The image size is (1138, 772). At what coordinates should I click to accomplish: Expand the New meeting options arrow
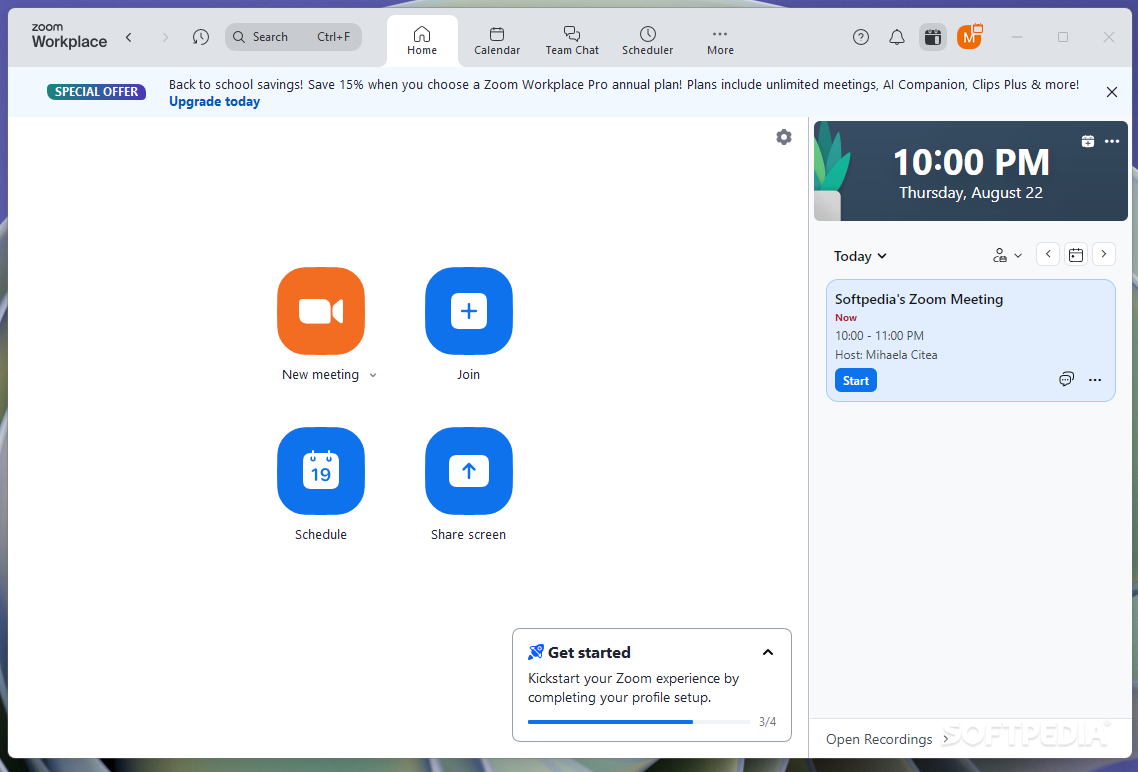[373, 375]
